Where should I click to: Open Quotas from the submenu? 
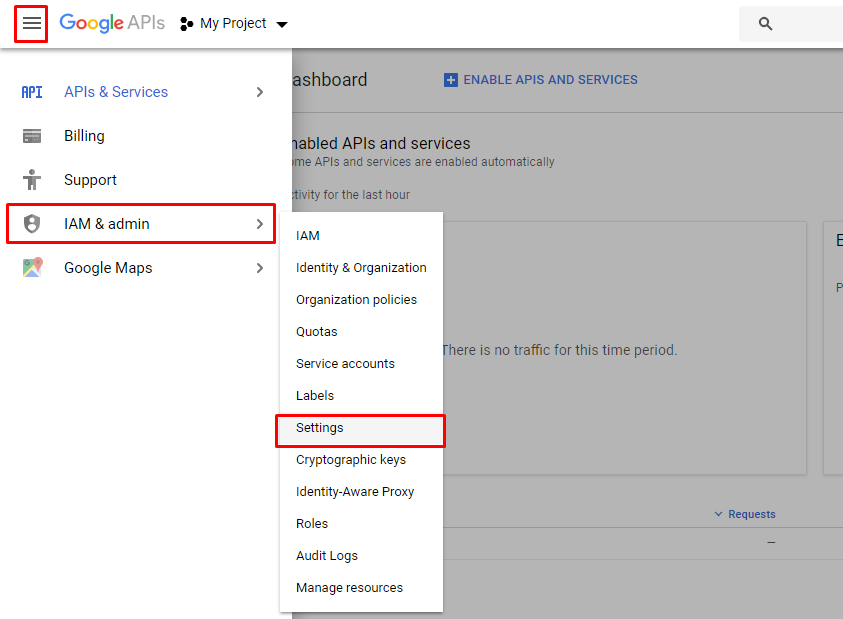361,332
